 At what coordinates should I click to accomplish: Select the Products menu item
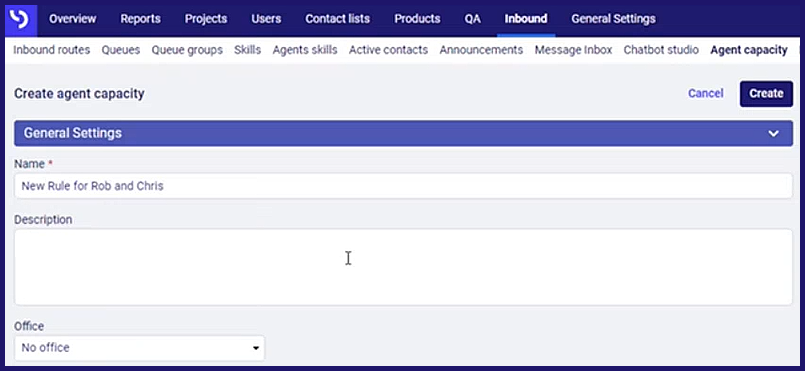click(x=417, y=19)
